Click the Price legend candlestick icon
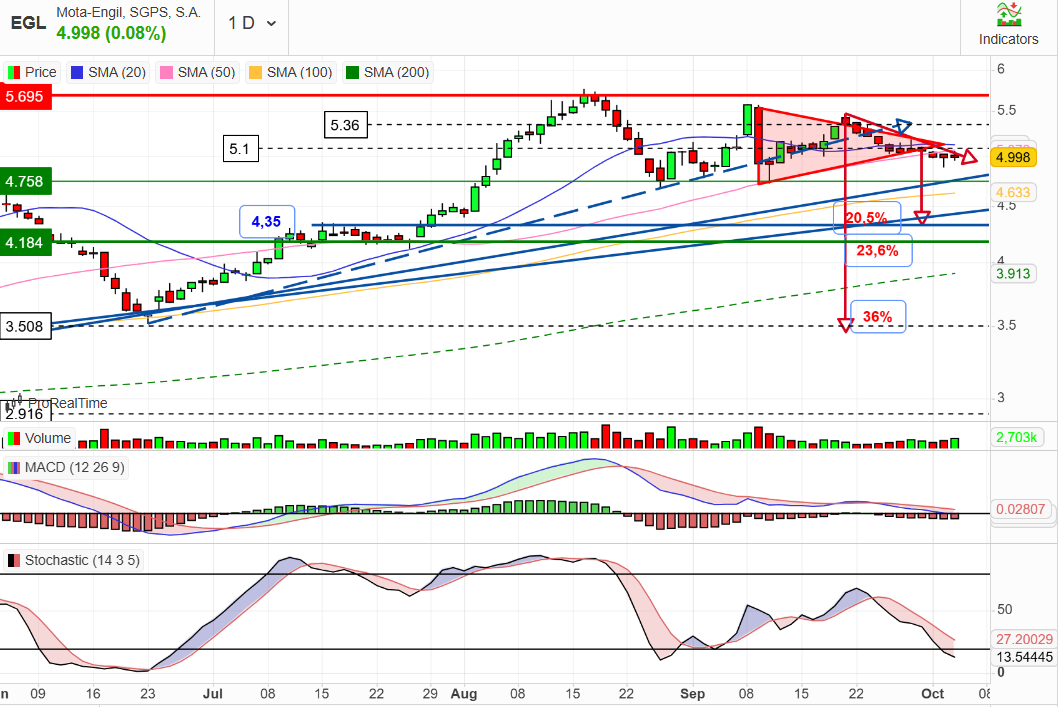The width and height of the screenshot is (1058, 707). pos(13,72)
